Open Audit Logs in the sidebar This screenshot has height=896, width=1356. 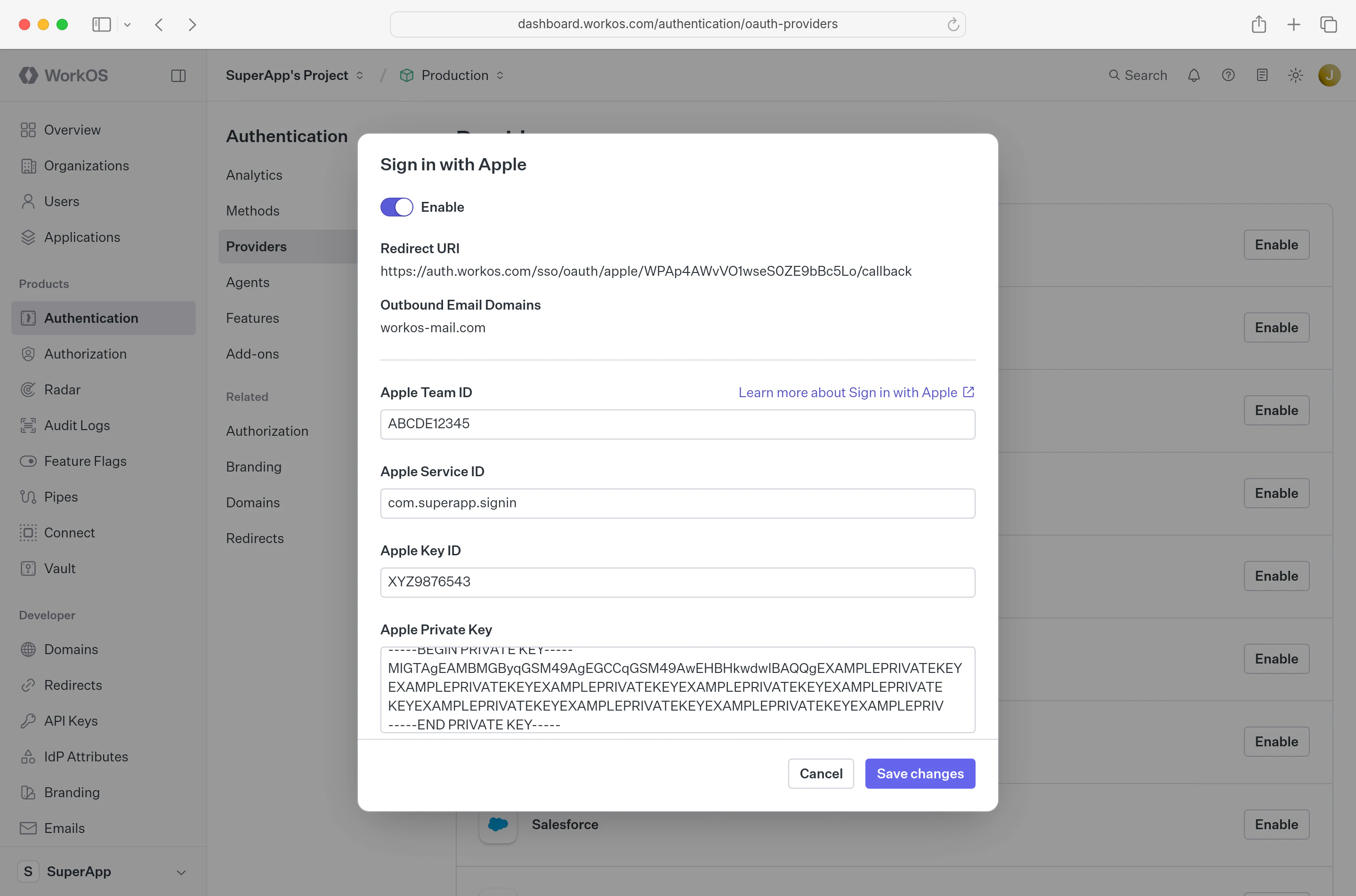tap(104, 425)
